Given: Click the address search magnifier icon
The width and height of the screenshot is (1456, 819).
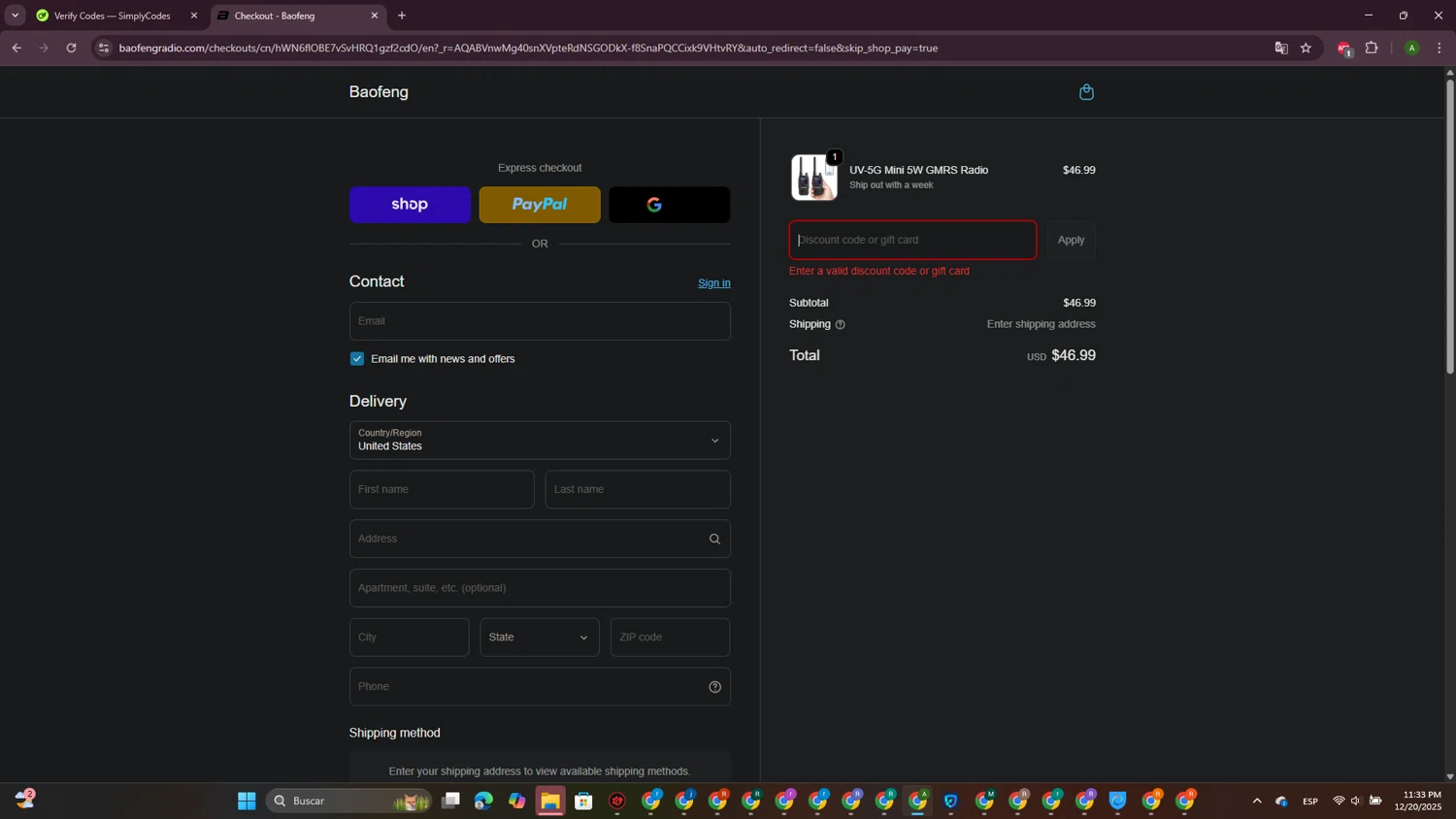Looking at the screenshot, I should point(714,540).
